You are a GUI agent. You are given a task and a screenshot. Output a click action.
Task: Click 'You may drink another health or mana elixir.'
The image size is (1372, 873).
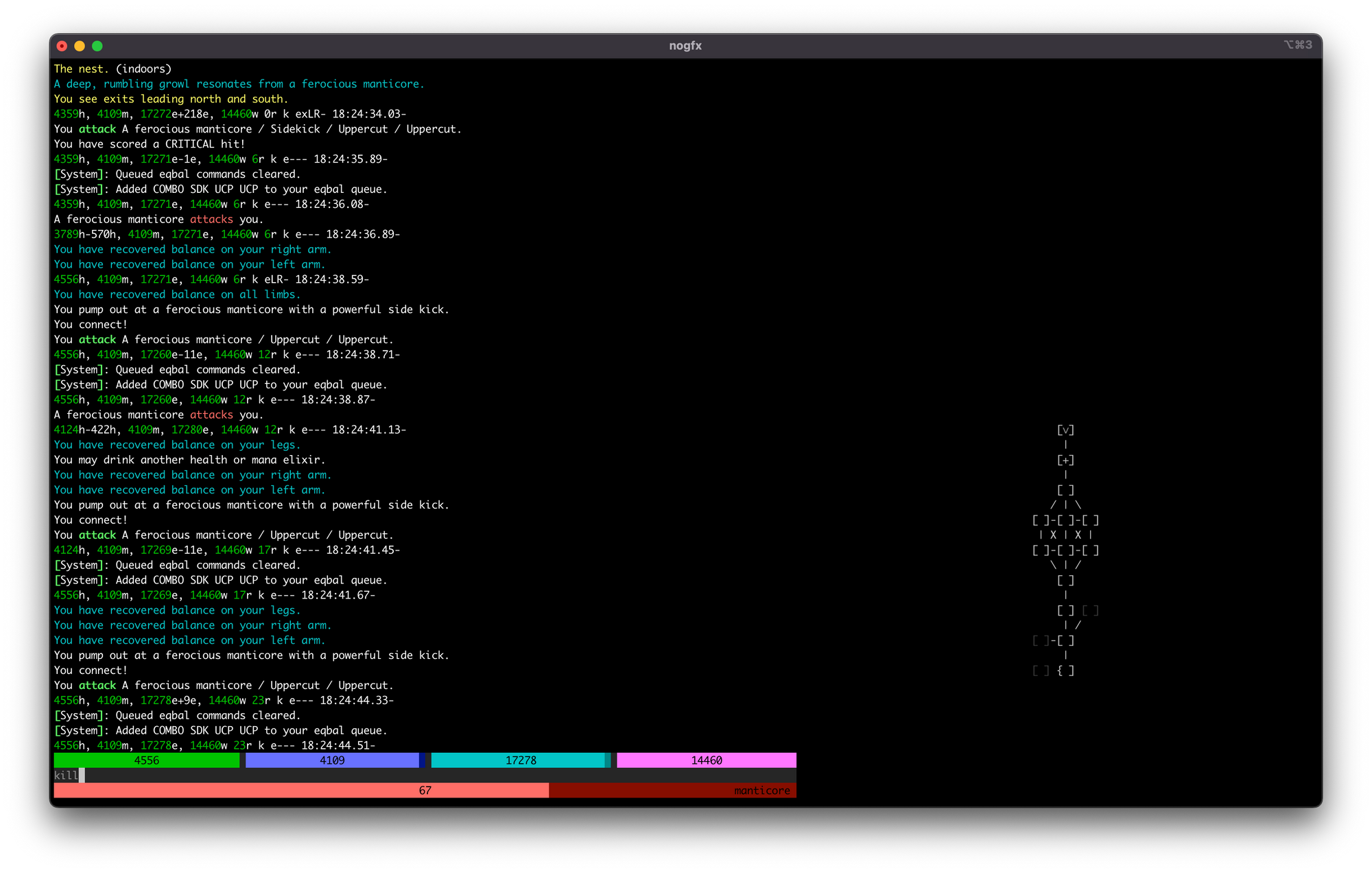(190, 460)
